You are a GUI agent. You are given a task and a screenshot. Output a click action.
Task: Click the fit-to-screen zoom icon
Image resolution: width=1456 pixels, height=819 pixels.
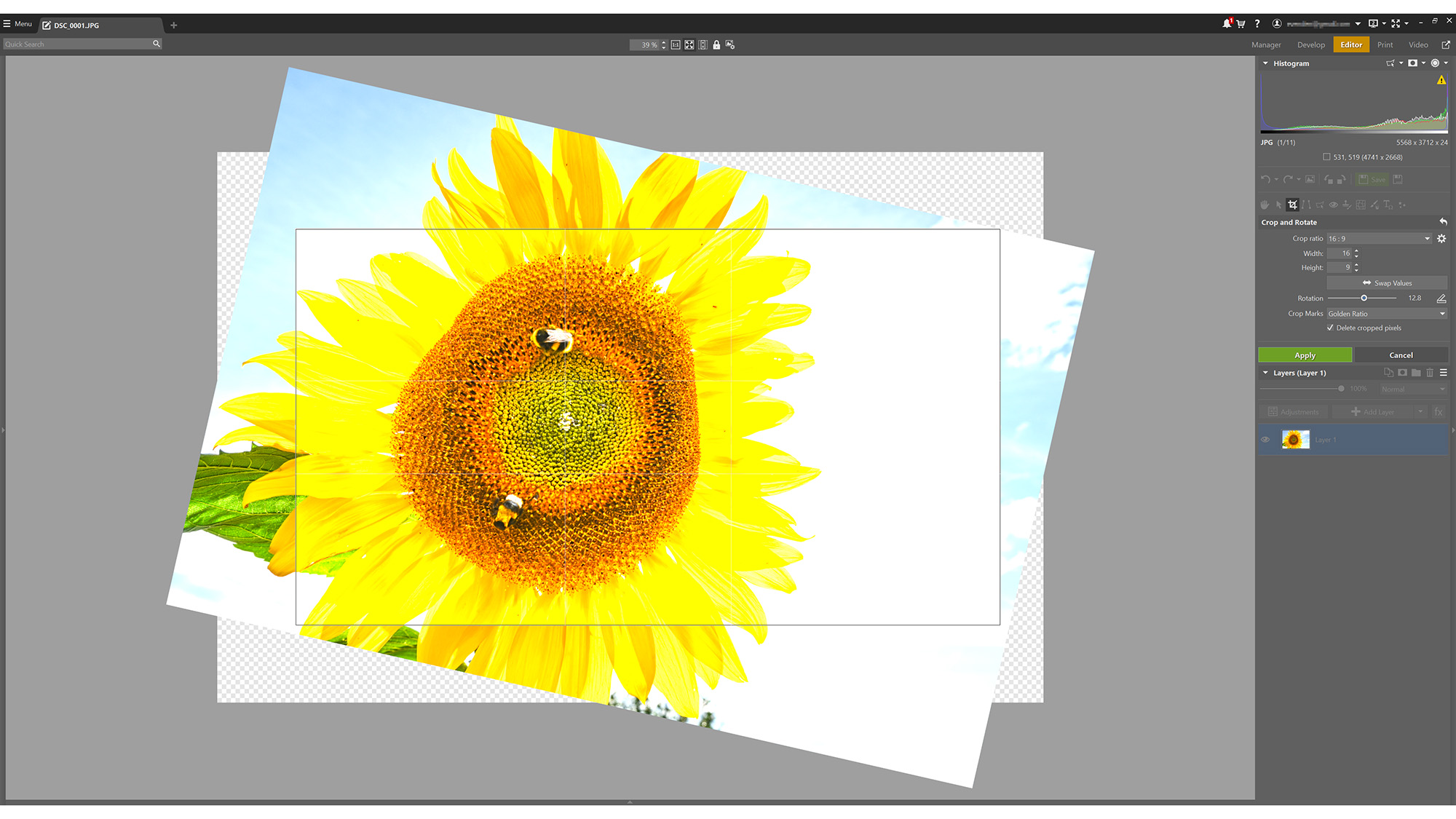click(689, 45)
